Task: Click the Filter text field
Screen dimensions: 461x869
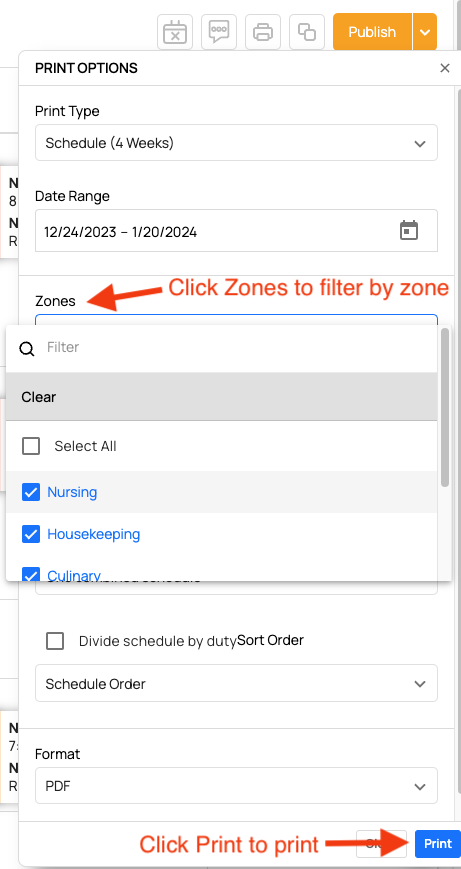Action: point(238,347)
